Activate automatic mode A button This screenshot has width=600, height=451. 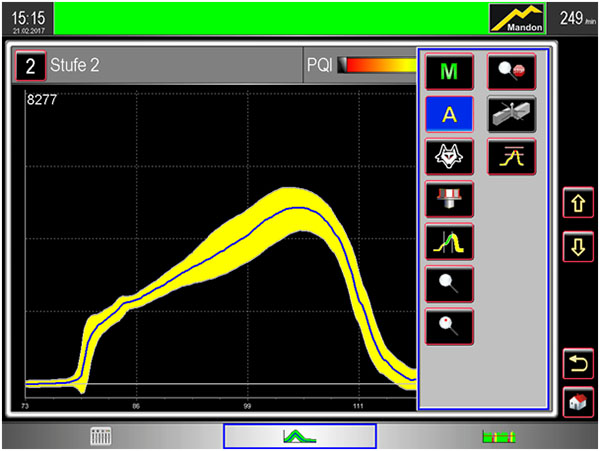tap(449, 114)
